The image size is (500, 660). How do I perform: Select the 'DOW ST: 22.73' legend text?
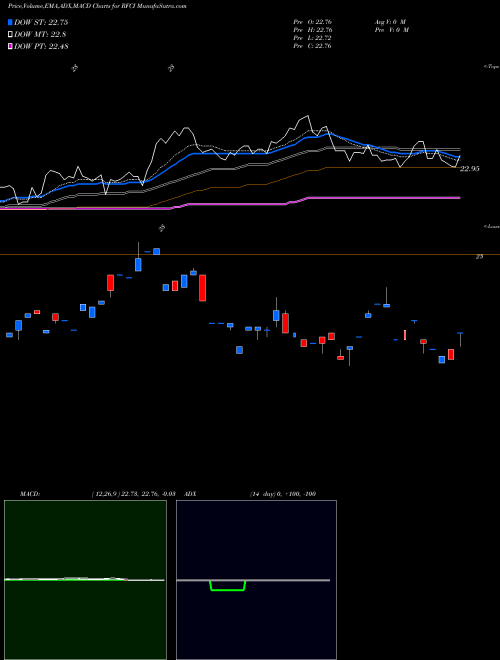[41, 22]
